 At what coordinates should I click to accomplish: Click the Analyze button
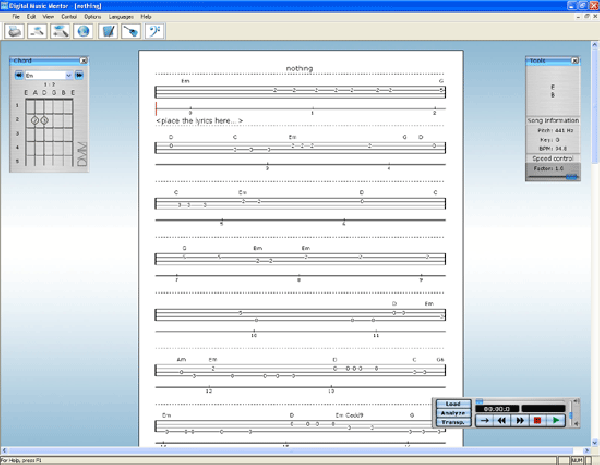(x=453, y=412)
